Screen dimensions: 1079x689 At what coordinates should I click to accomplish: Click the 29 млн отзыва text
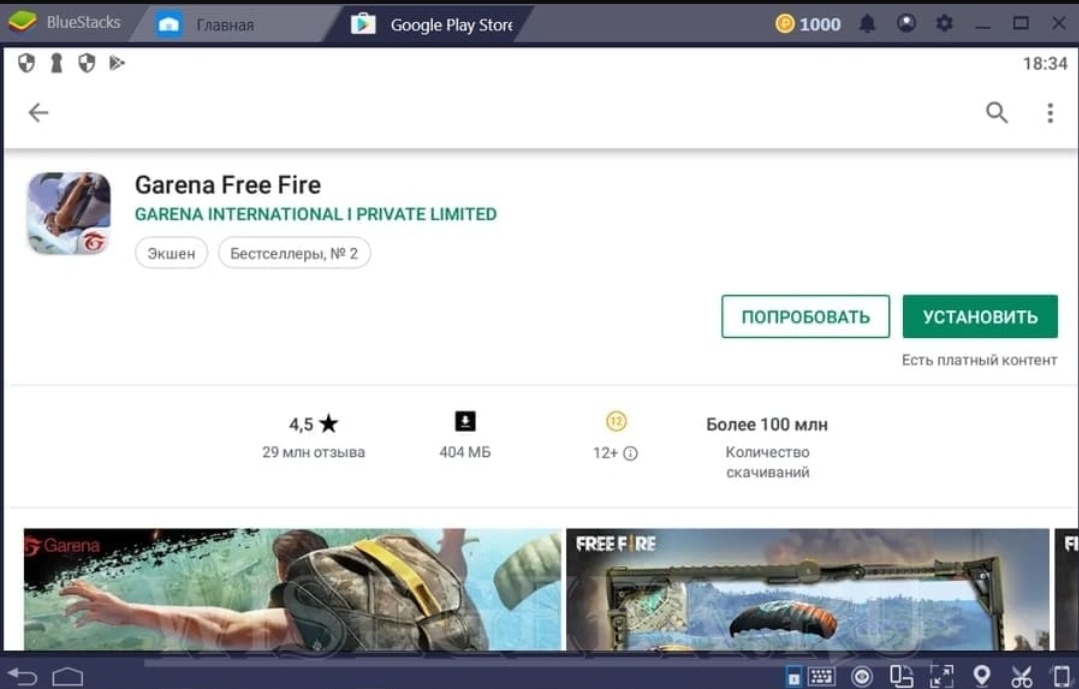point(314,452)
